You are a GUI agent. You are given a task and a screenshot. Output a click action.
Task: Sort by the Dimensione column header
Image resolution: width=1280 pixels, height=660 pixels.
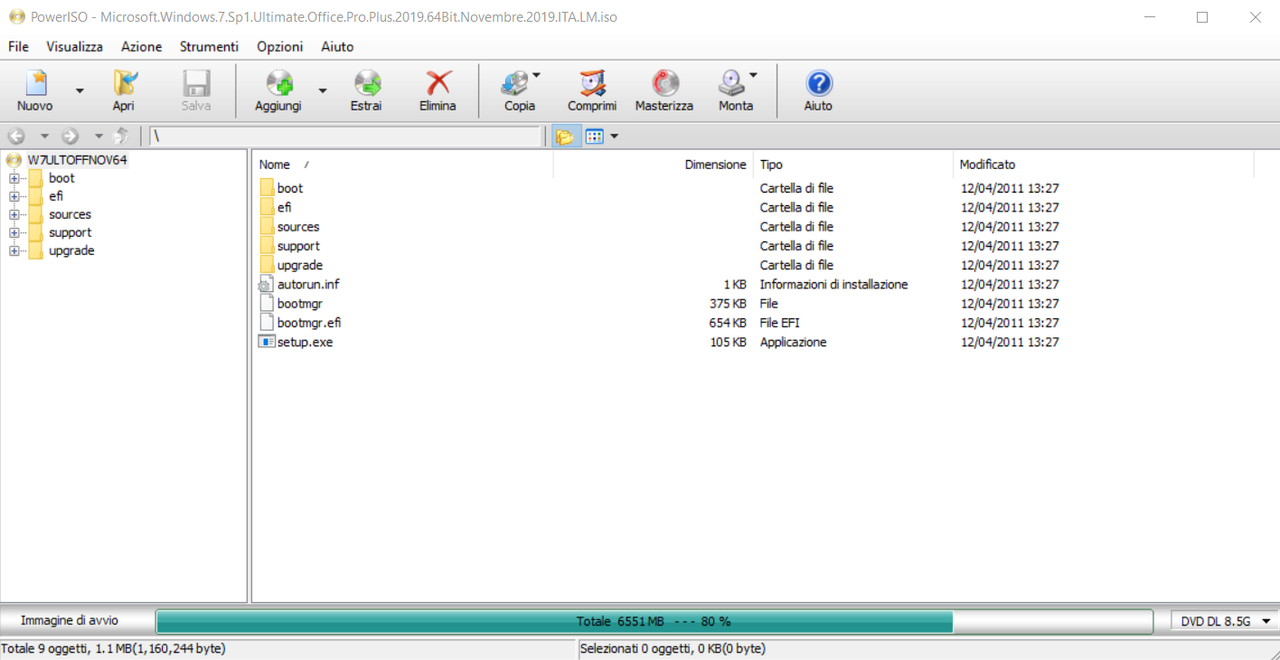(x=653, y=164)
